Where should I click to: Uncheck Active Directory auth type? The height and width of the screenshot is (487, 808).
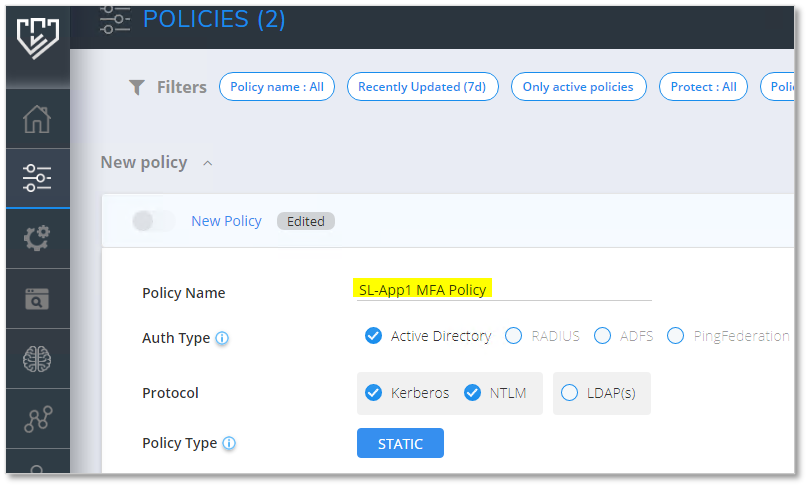point(373,336)
